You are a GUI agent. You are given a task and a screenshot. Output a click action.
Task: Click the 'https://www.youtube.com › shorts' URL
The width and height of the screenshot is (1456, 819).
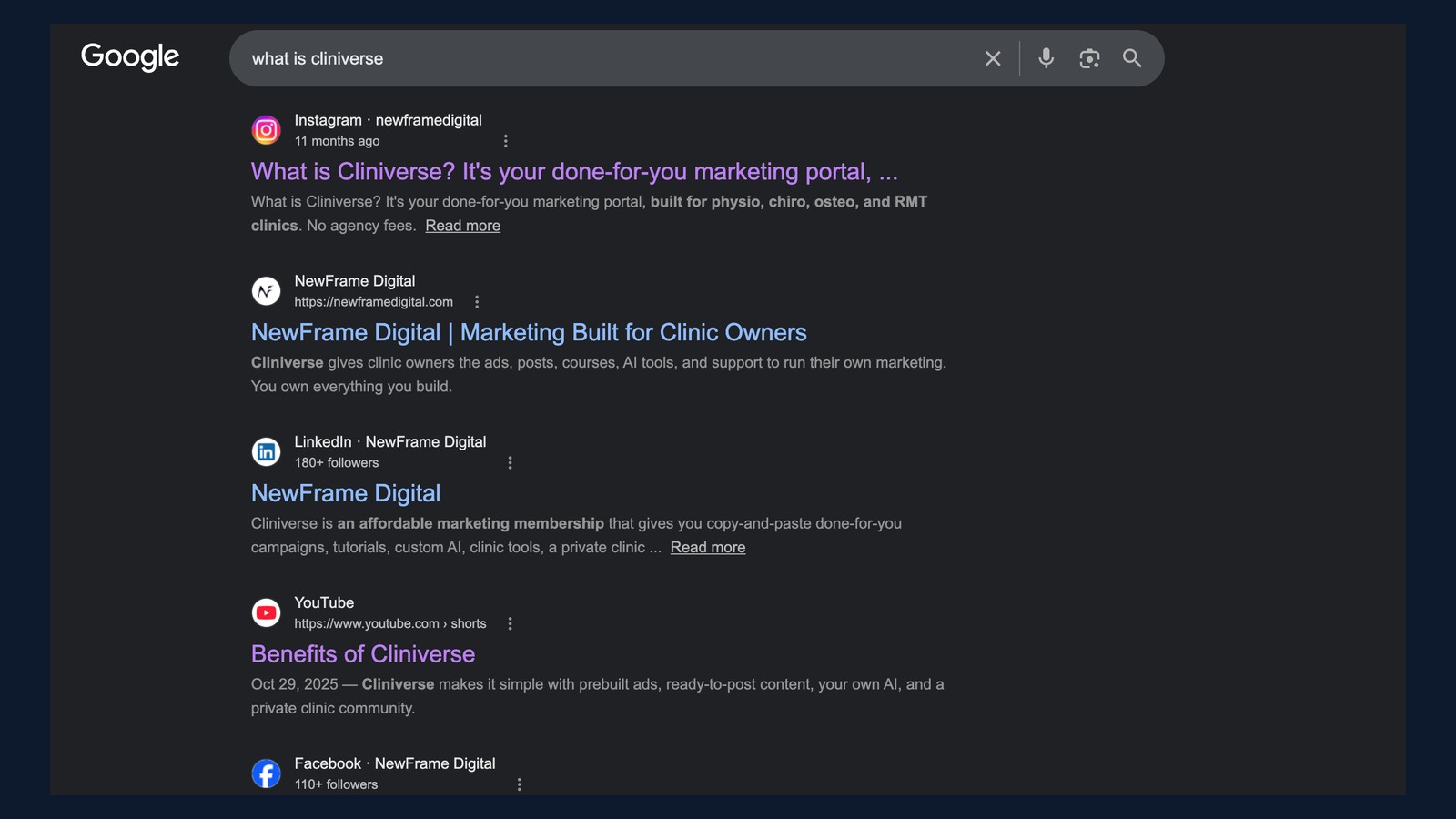point(390,623)
